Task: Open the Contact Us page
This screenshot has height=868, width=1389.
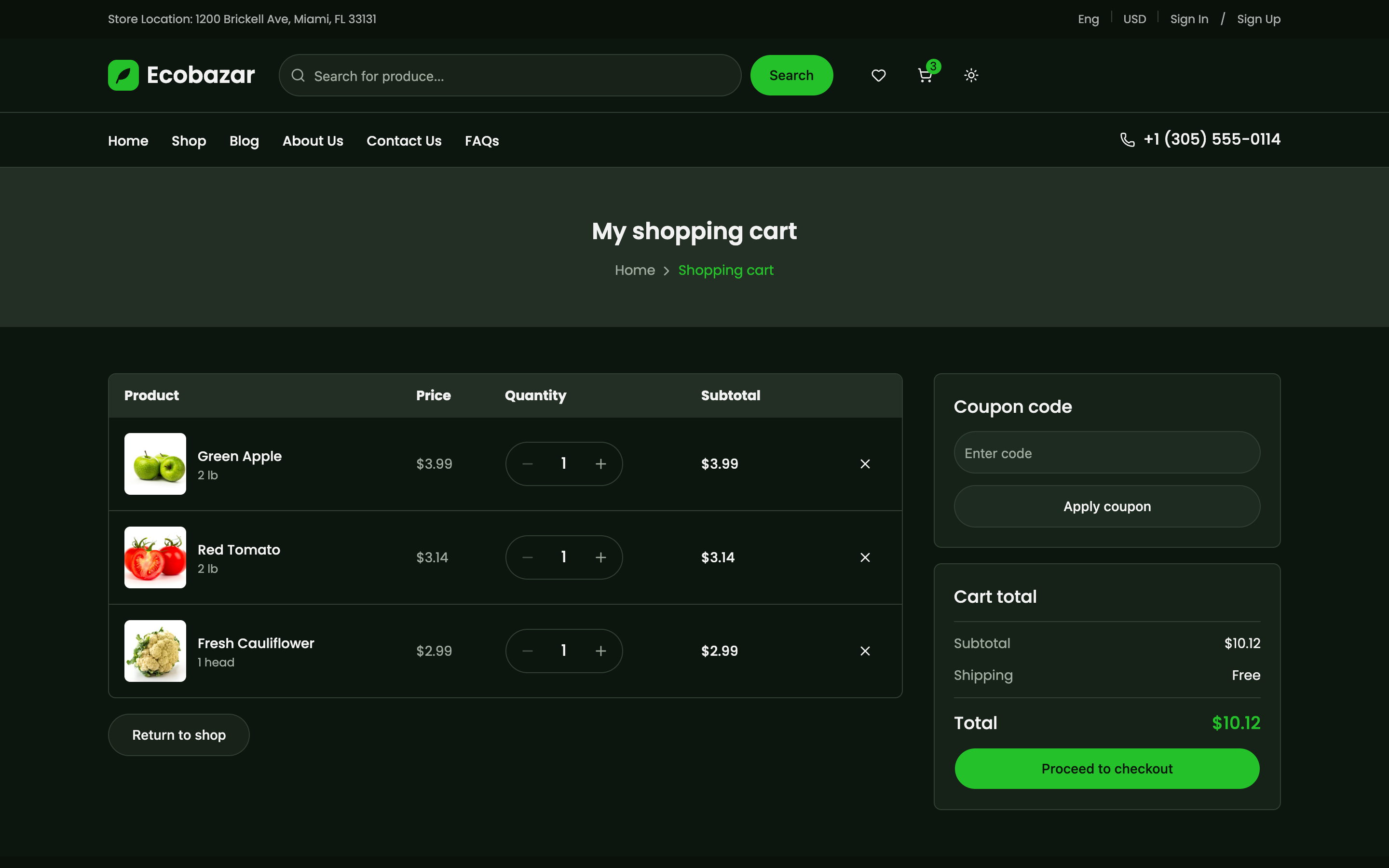Action: coord(404,141)
